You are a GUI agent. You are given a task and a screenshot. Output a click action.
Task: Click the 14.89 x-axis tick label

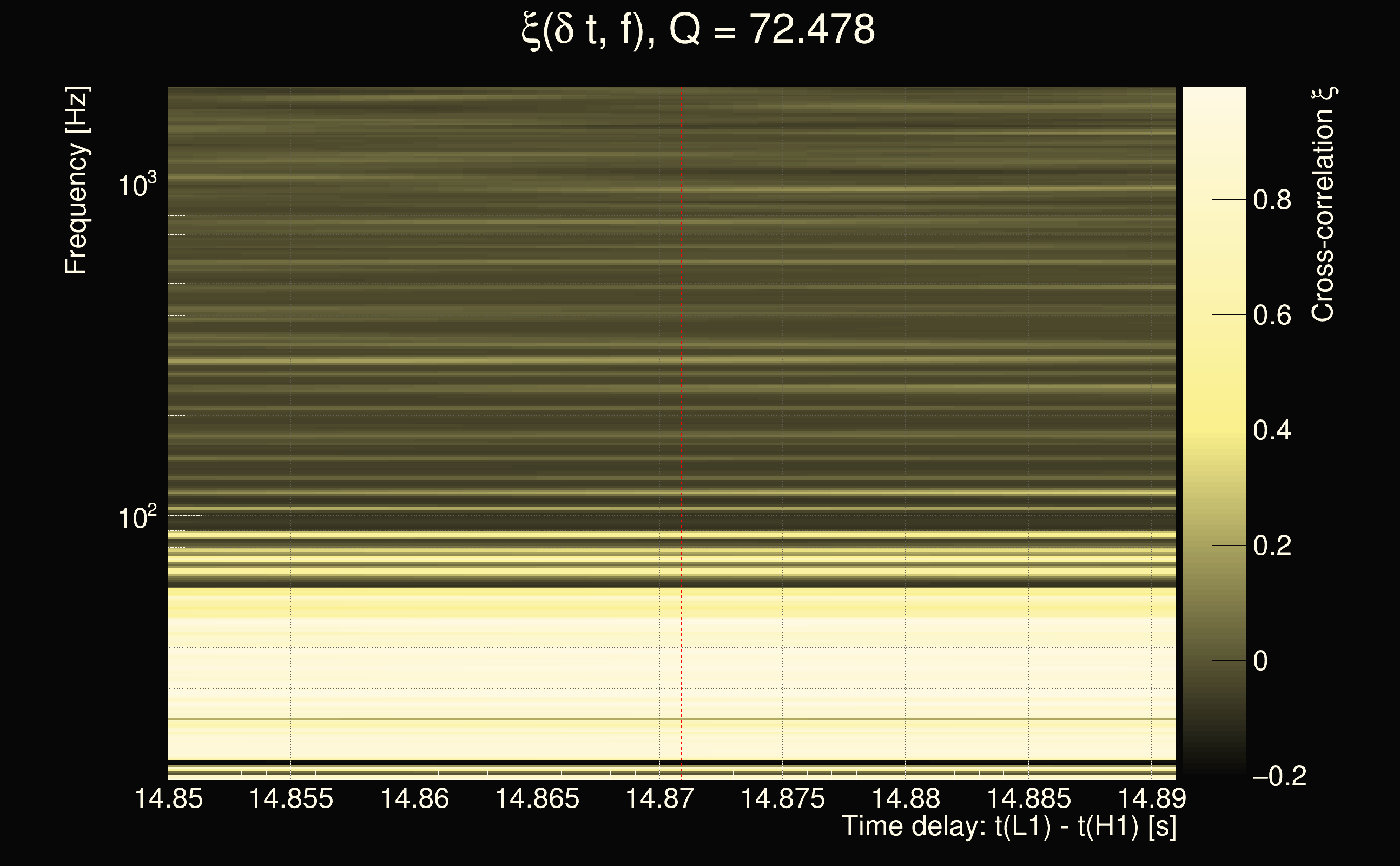coord(1152,798)
